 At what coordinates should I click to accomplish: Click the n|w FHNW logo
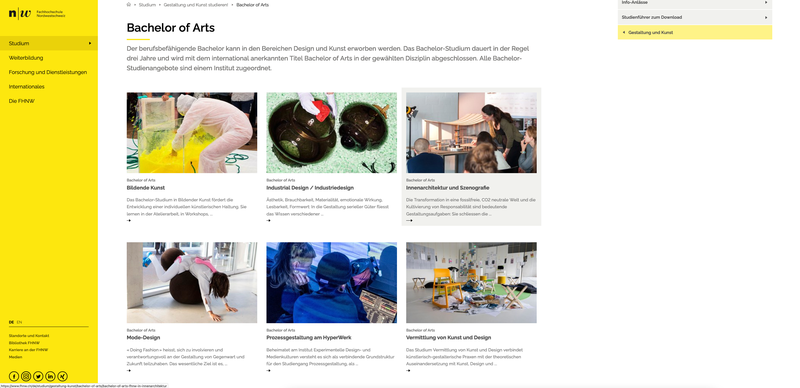[x=19, y=13]
